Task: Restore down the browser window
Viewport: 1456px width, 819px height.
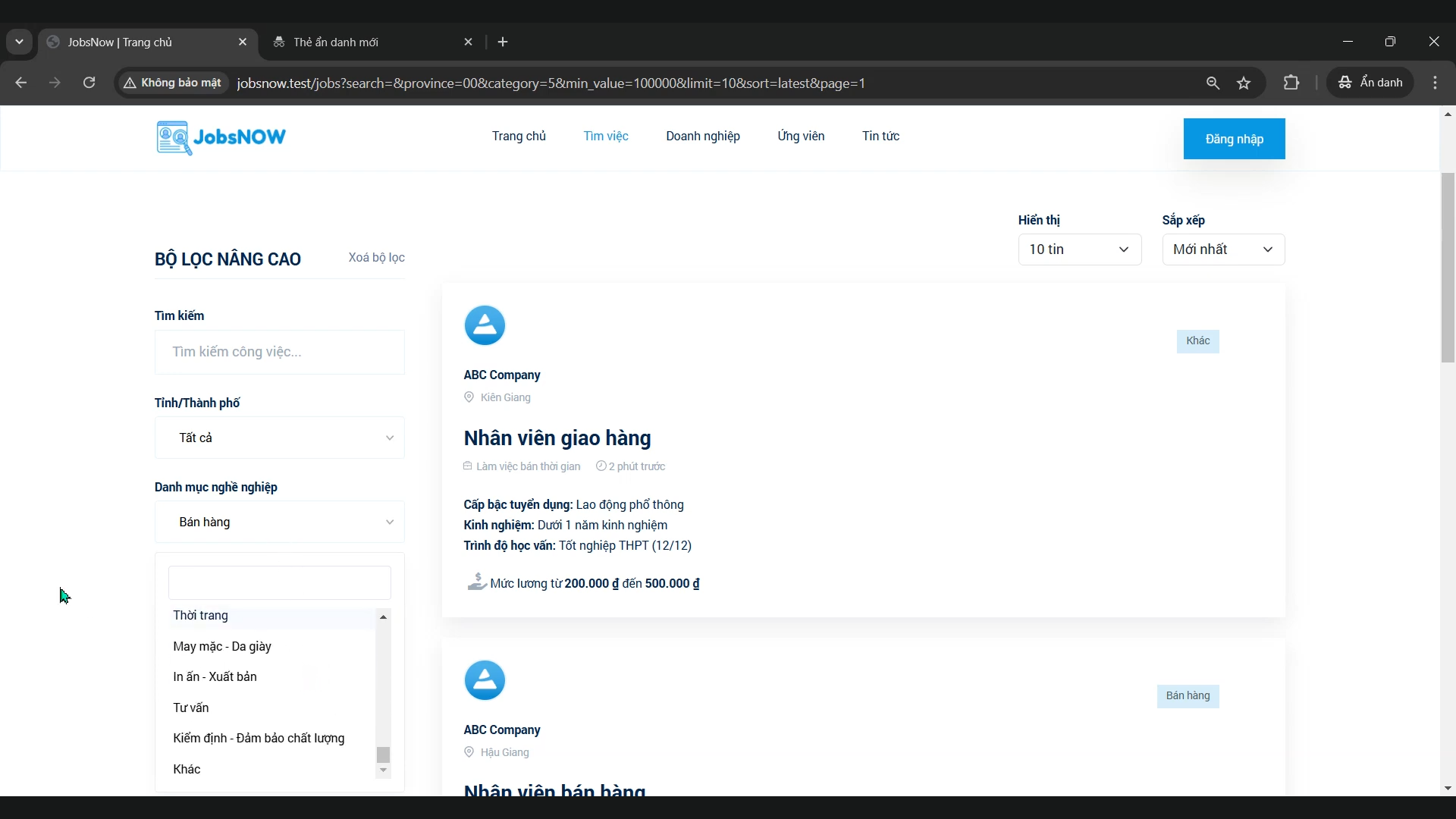Action: coord(1391,42)
